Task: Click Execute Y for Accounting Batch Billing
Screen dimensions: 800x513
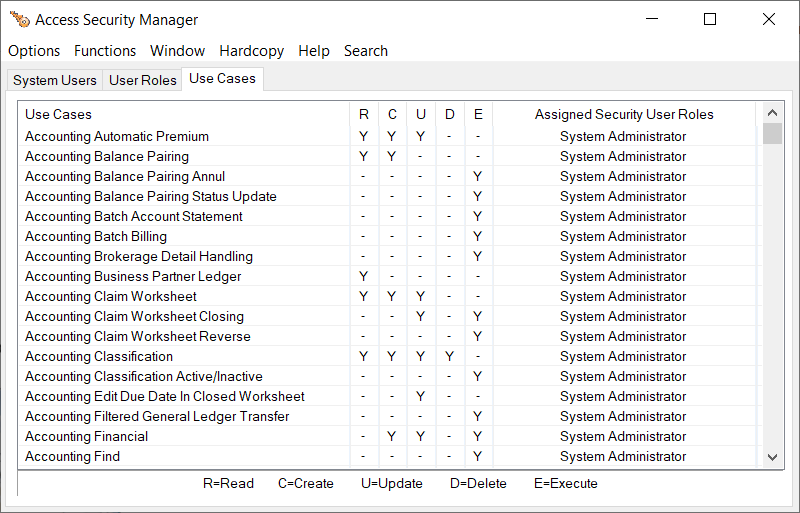Action: click(x=478, y=236)
